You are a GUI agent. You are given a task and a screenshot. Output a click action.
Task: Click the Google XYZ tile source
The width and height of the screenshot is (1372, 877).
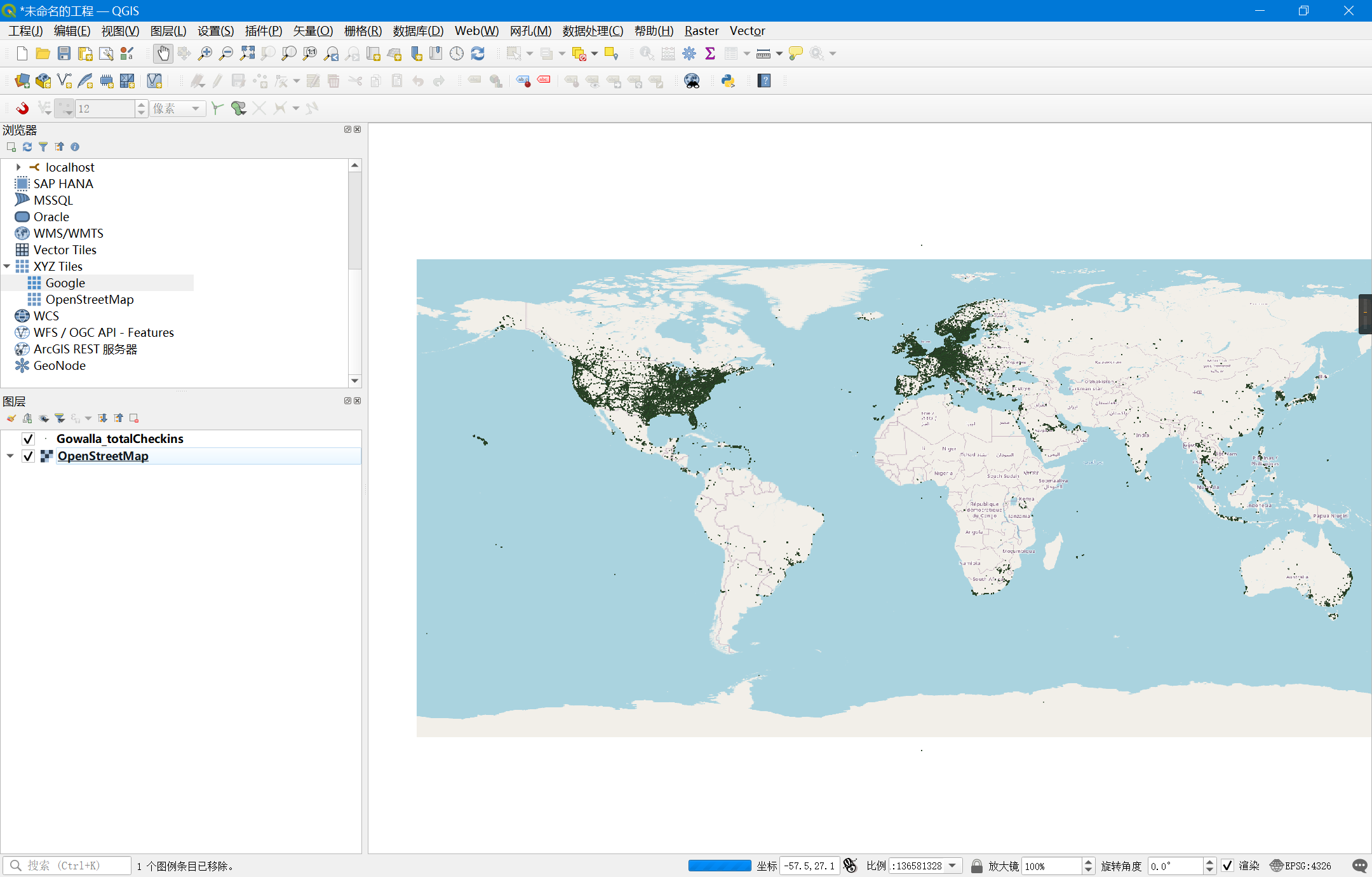(64, 282)
